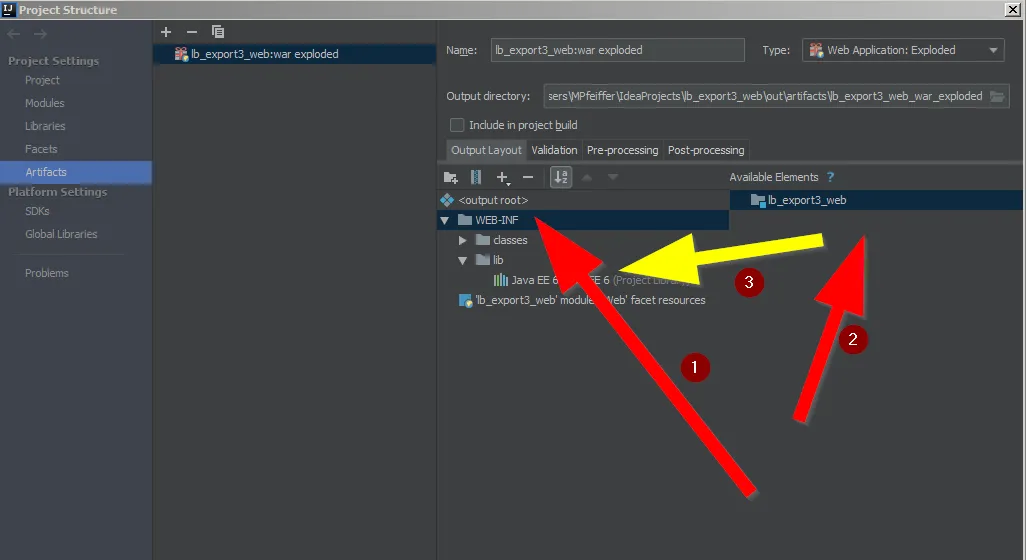Select lb_export3_web:war exploded artifact
The height and width of the screenshot is (560, 1026).
click(294, 54)
